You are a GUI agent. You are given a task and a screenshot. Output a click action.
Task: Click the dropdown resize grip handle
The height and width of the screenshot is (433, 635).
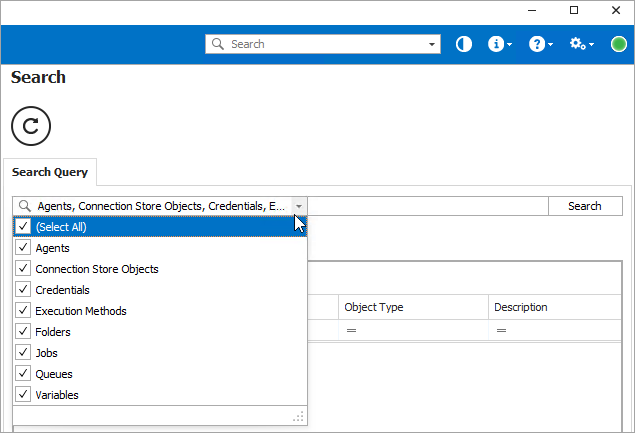(297, 416)
